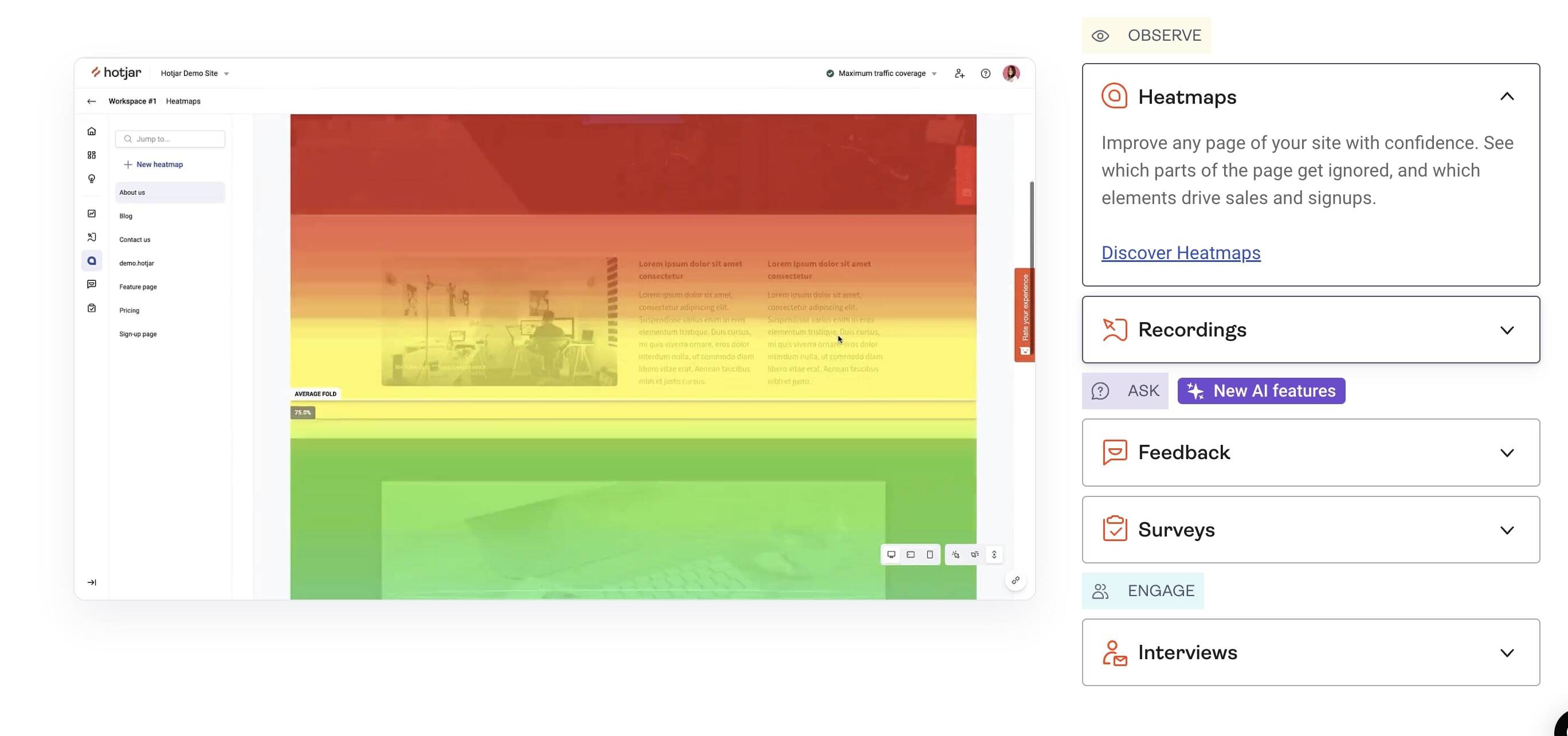
Task: Collapse the Heatmaps accordion
Action: coord(1507,97)
